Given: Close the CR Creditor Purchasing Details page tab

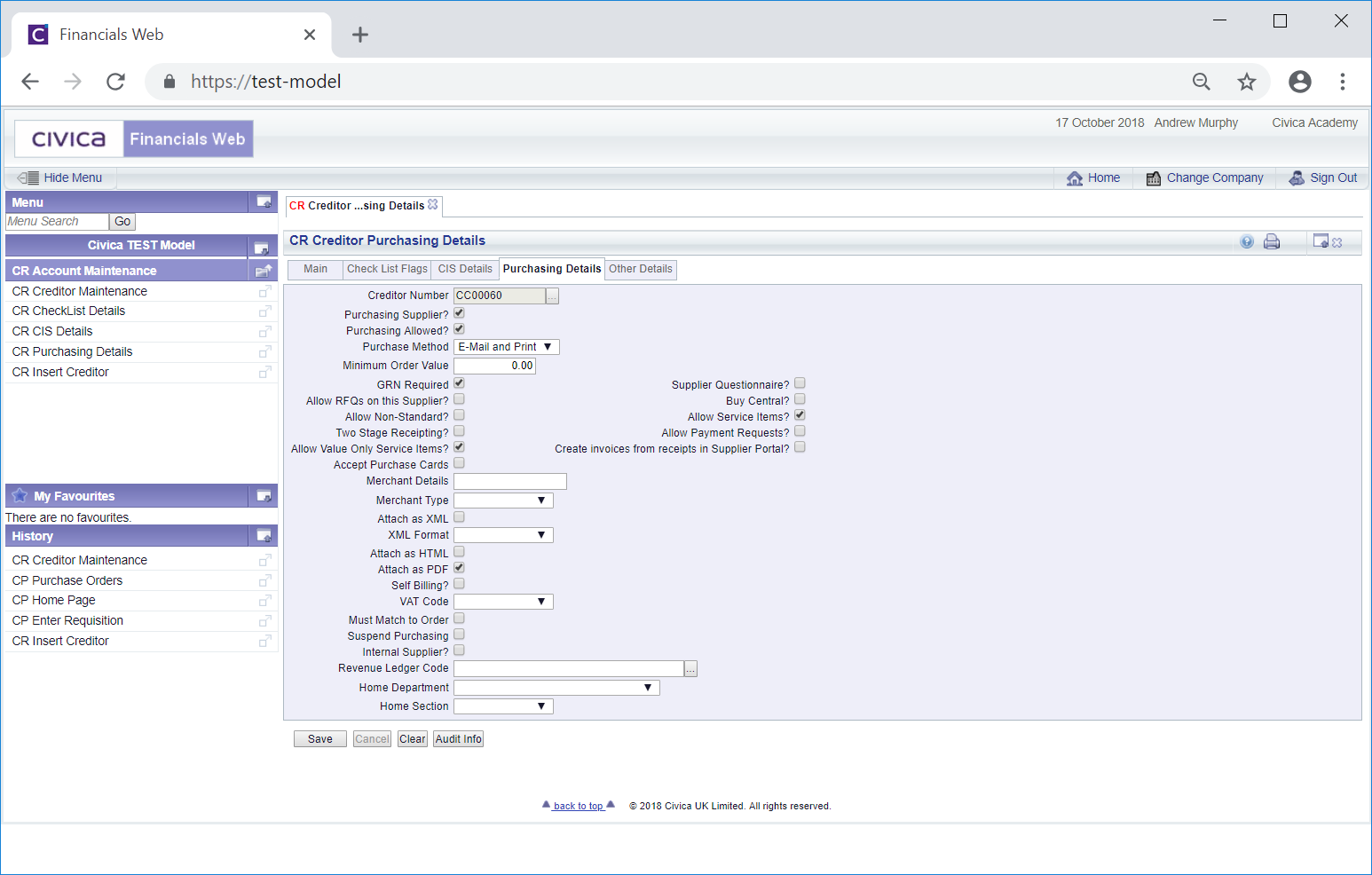Looking at the screenshot, I should (433, 204).
